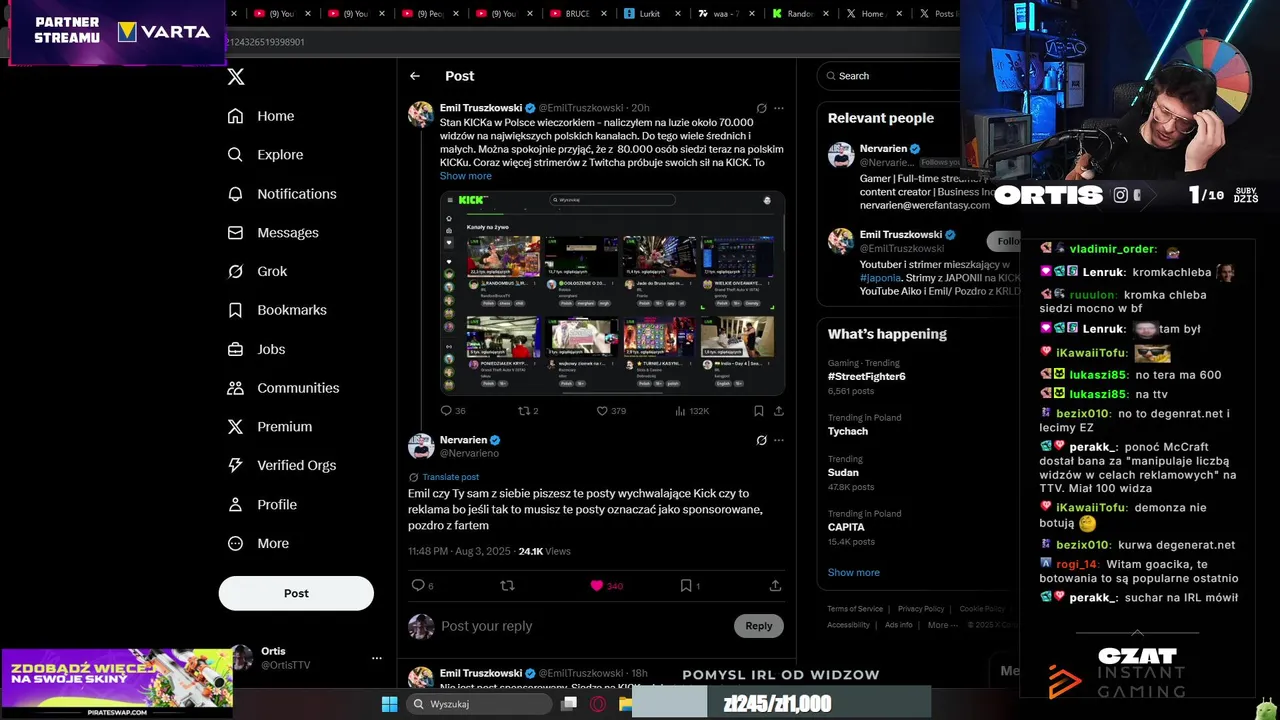Viewport: 1280px width, 720px height.
Task: Open the #StreetFighter6 trend
Action: [867, 376]
